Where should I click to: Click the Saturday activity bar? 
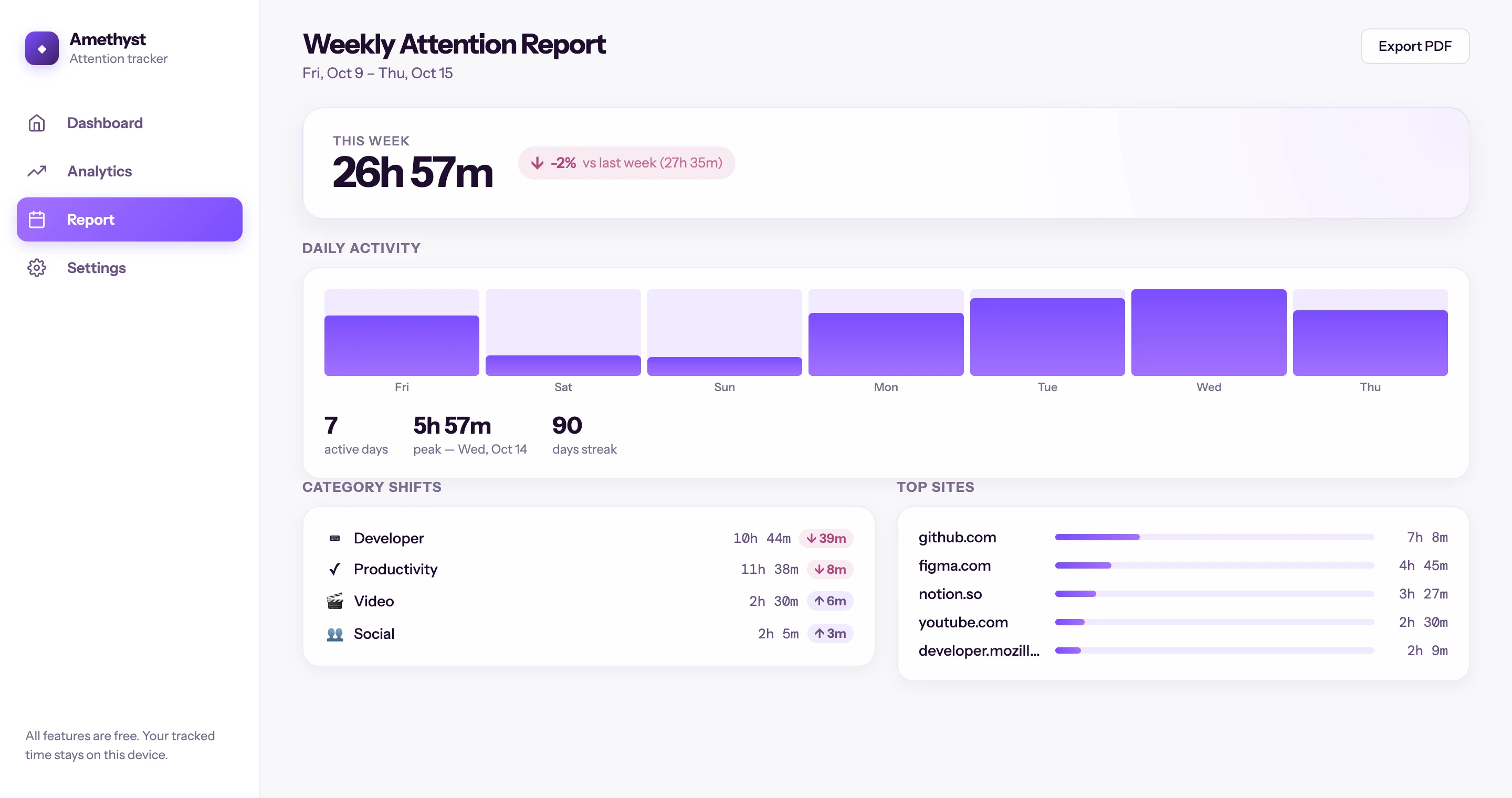tap(563, 365)
